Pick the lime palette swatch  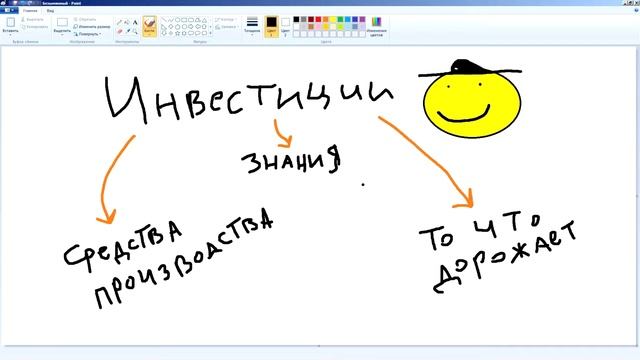point(340,27)
